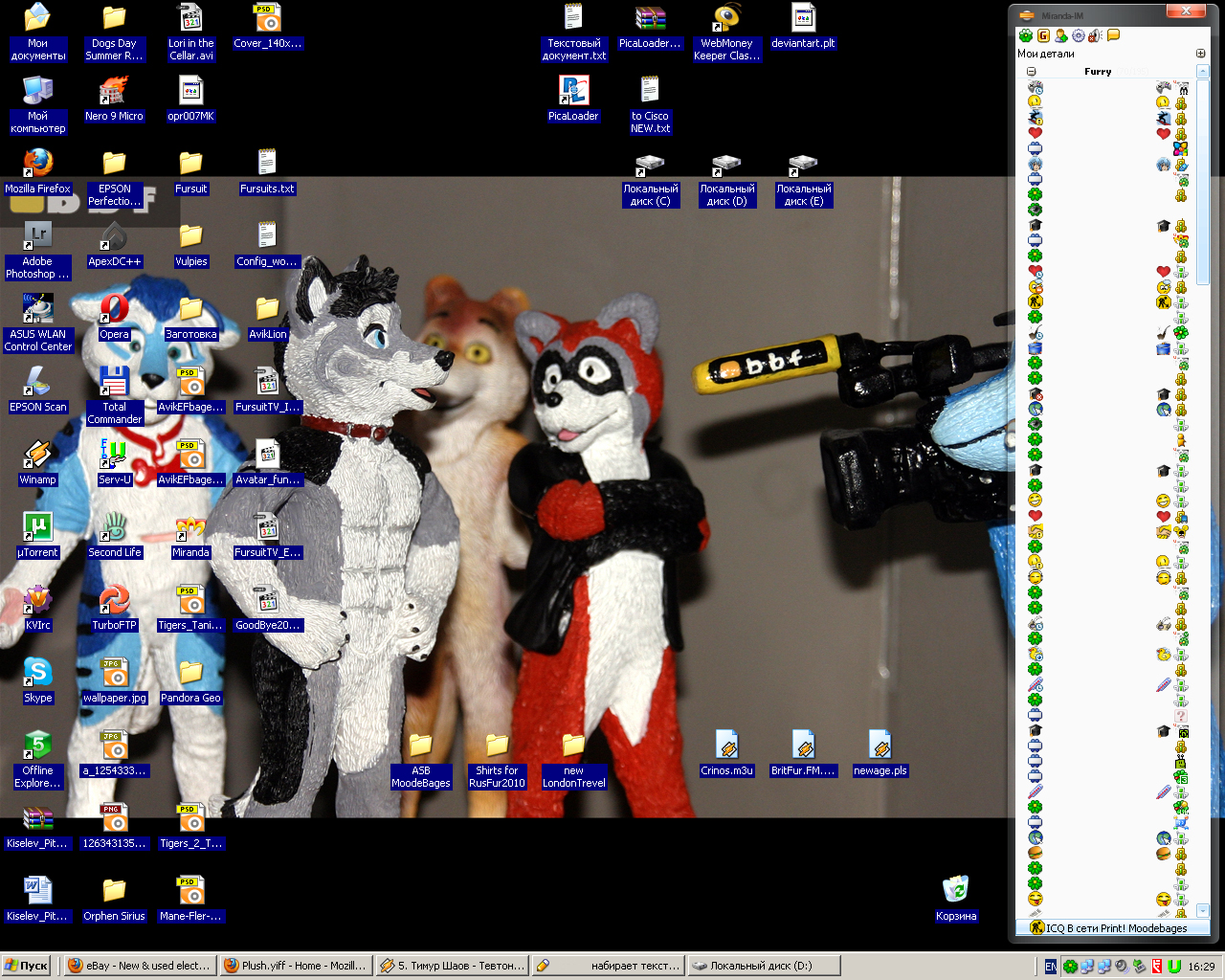Screen dimensions: 1225x980
Task: Click the green flower status icon in Miranda toolbar
Action: (1026, 35)
